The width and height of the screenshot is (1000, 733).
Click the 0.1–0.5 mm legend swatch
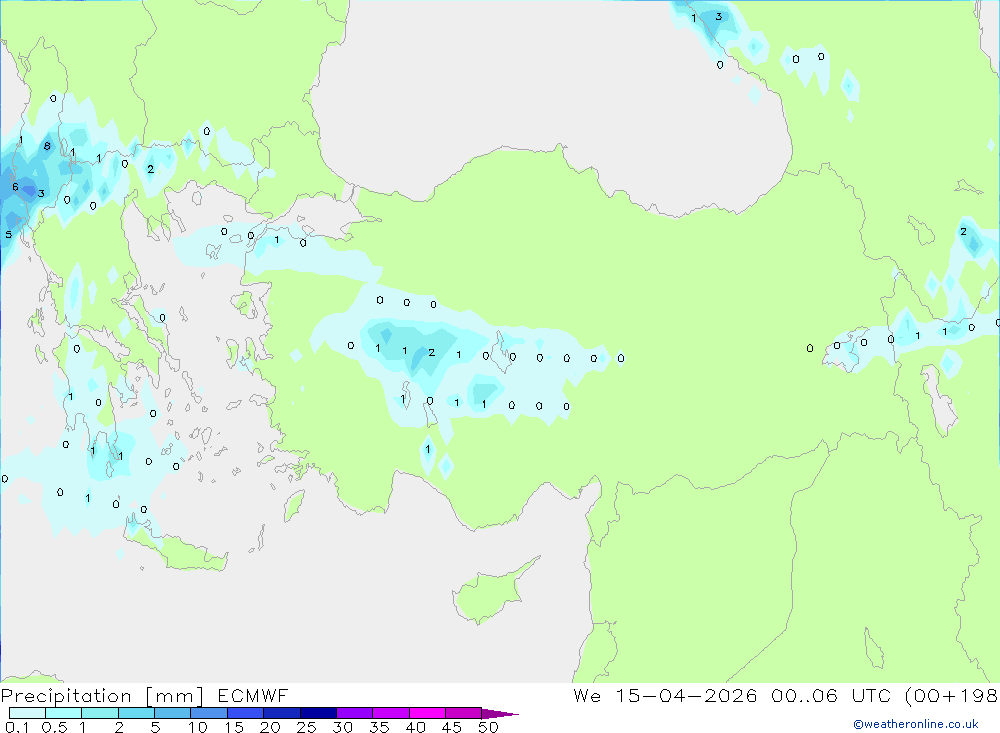27,713
